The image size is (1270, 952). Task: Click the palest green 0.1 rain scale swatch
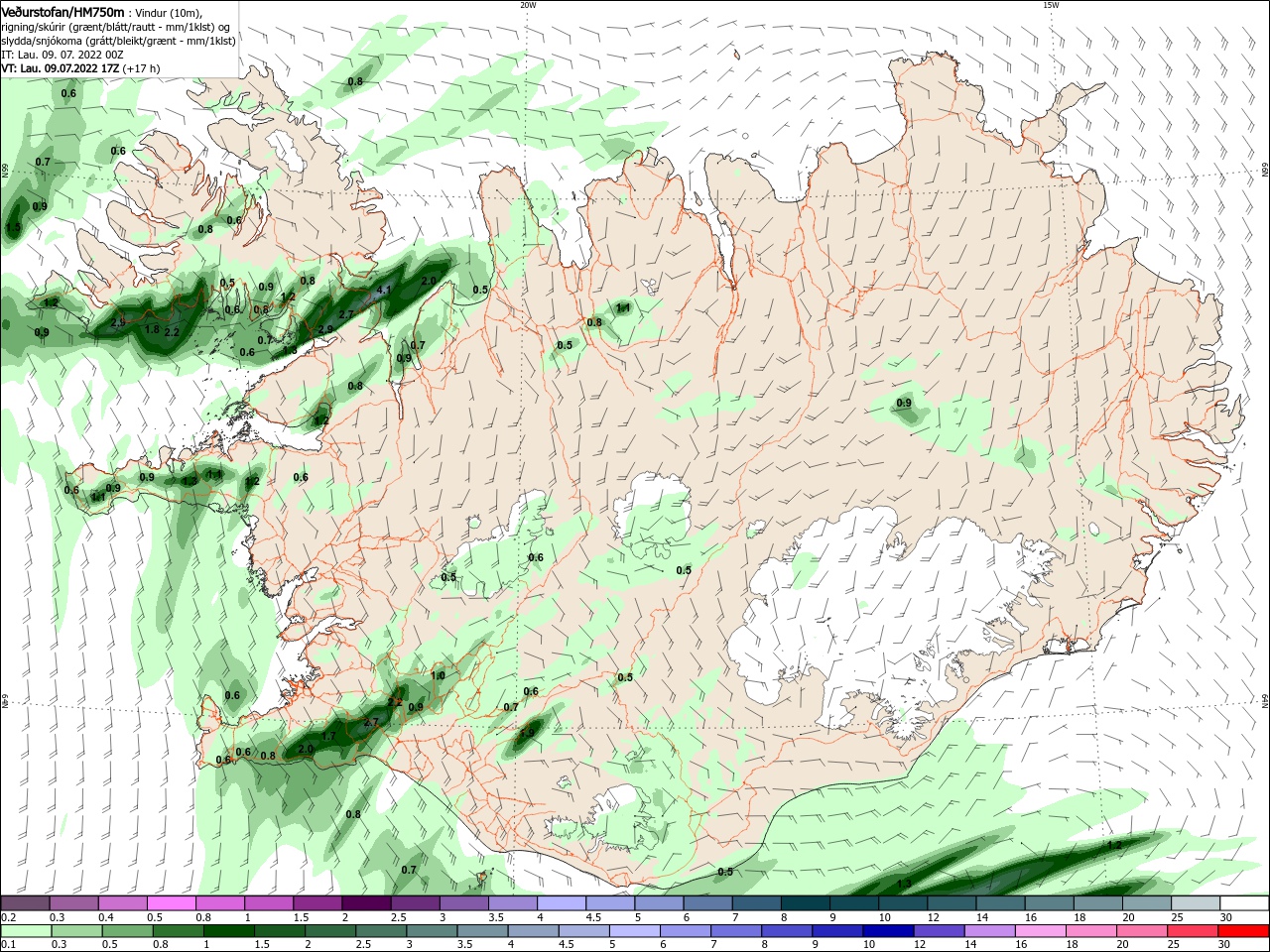pyautogui.click(x=25, y=931)
